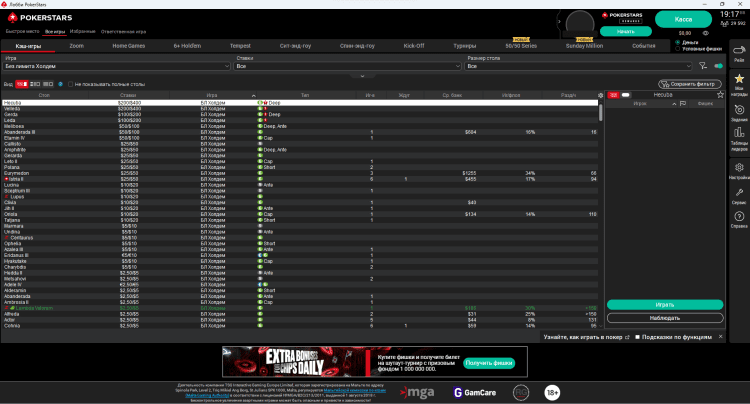Open the Ставки dropdown

point(348,66)
